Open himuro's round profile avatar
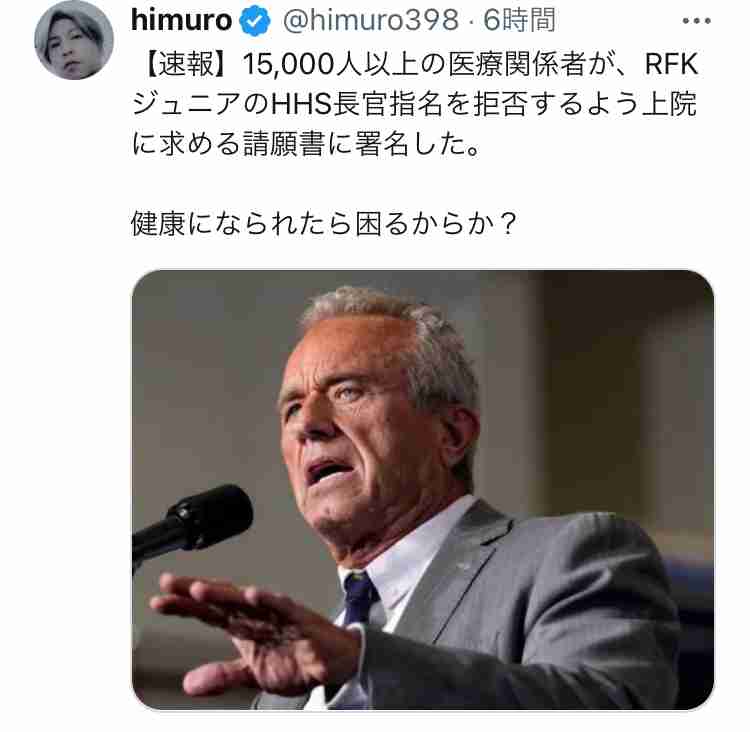 coord(74,39)
